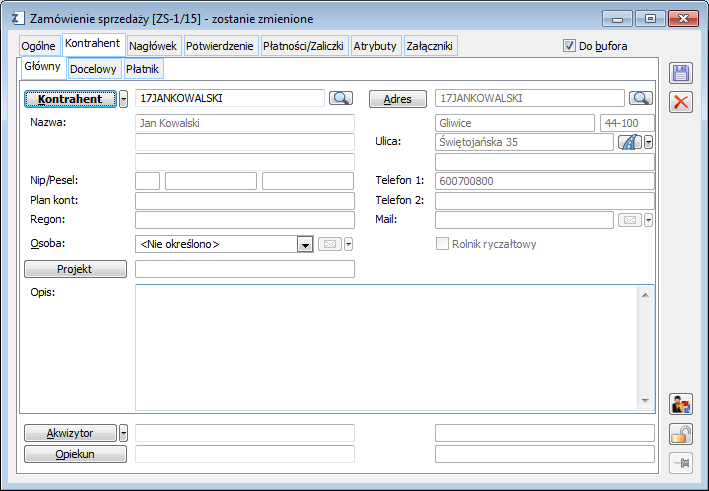Click the open padlock icon

coord(681,434)
